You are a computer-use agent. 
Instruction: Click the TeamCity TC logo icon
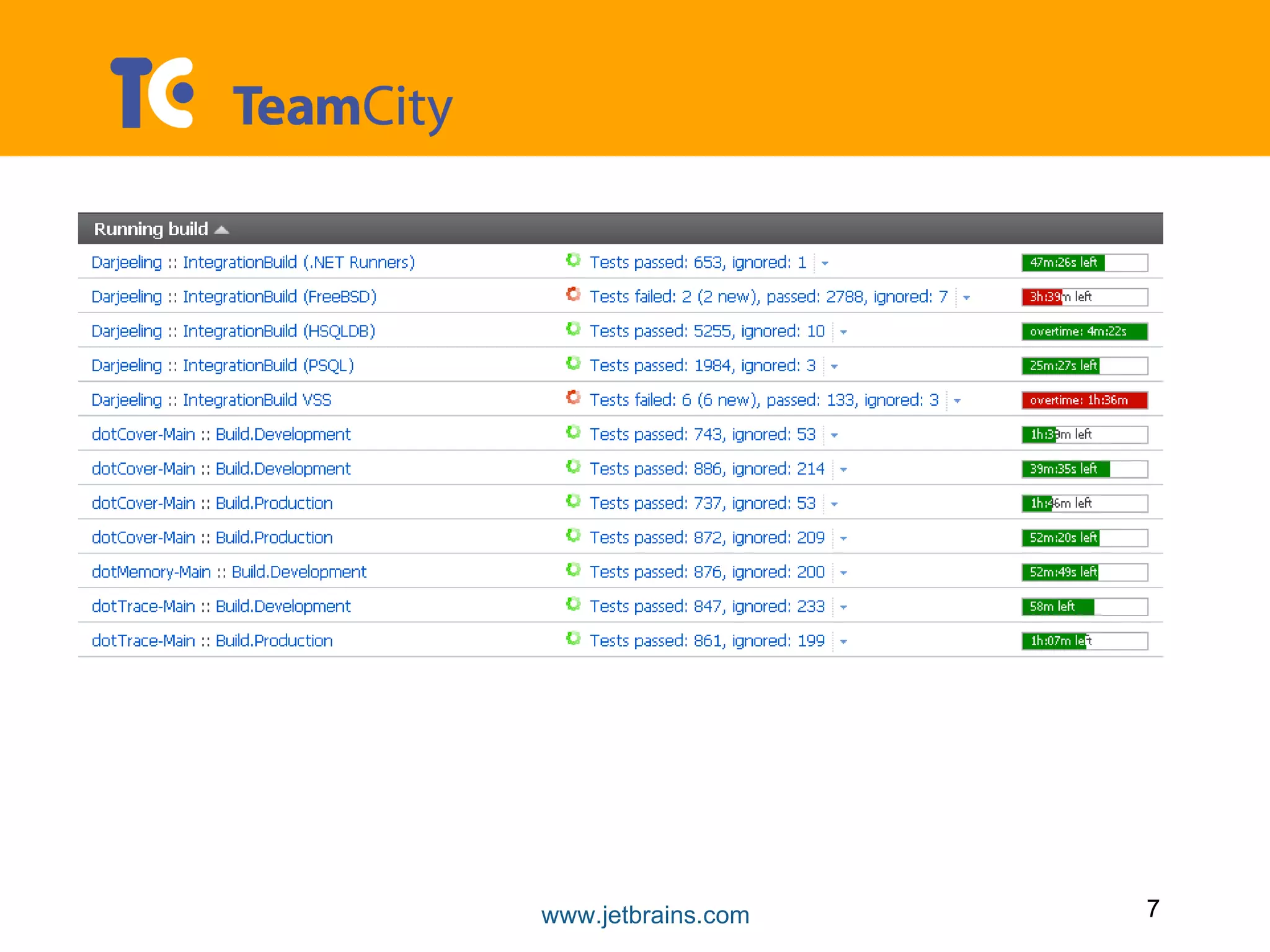point(153,93)
